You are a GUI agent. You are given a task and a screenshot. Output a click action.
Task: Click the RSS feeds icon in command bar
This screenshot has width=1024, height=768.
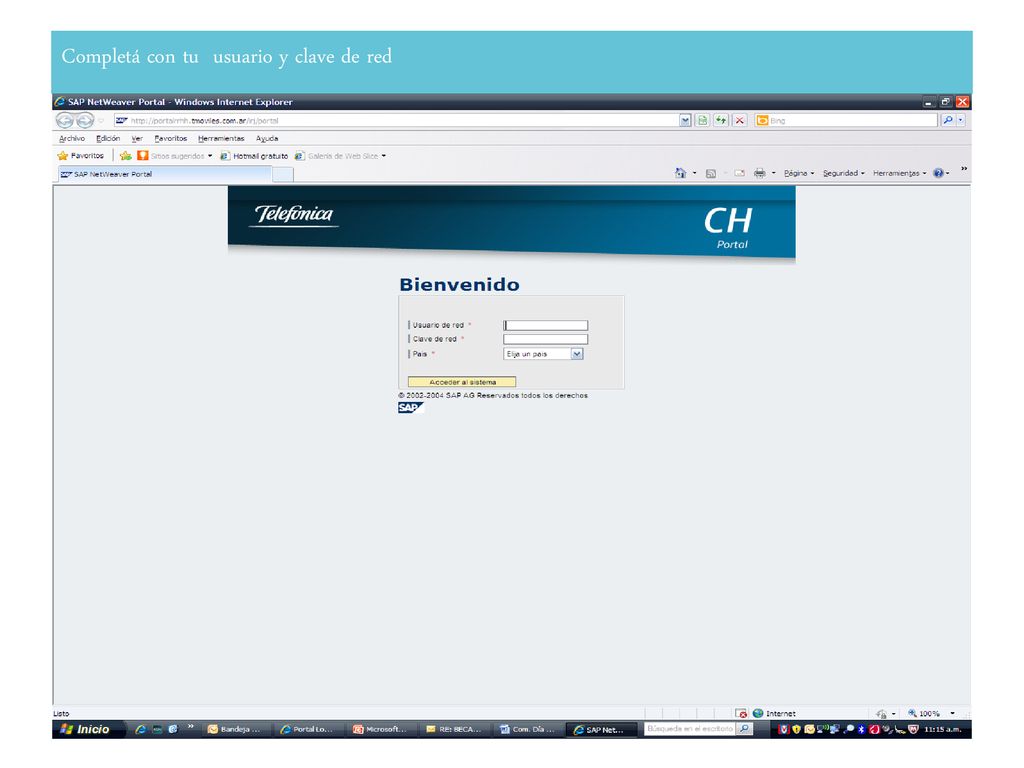[x=711, y=173]
